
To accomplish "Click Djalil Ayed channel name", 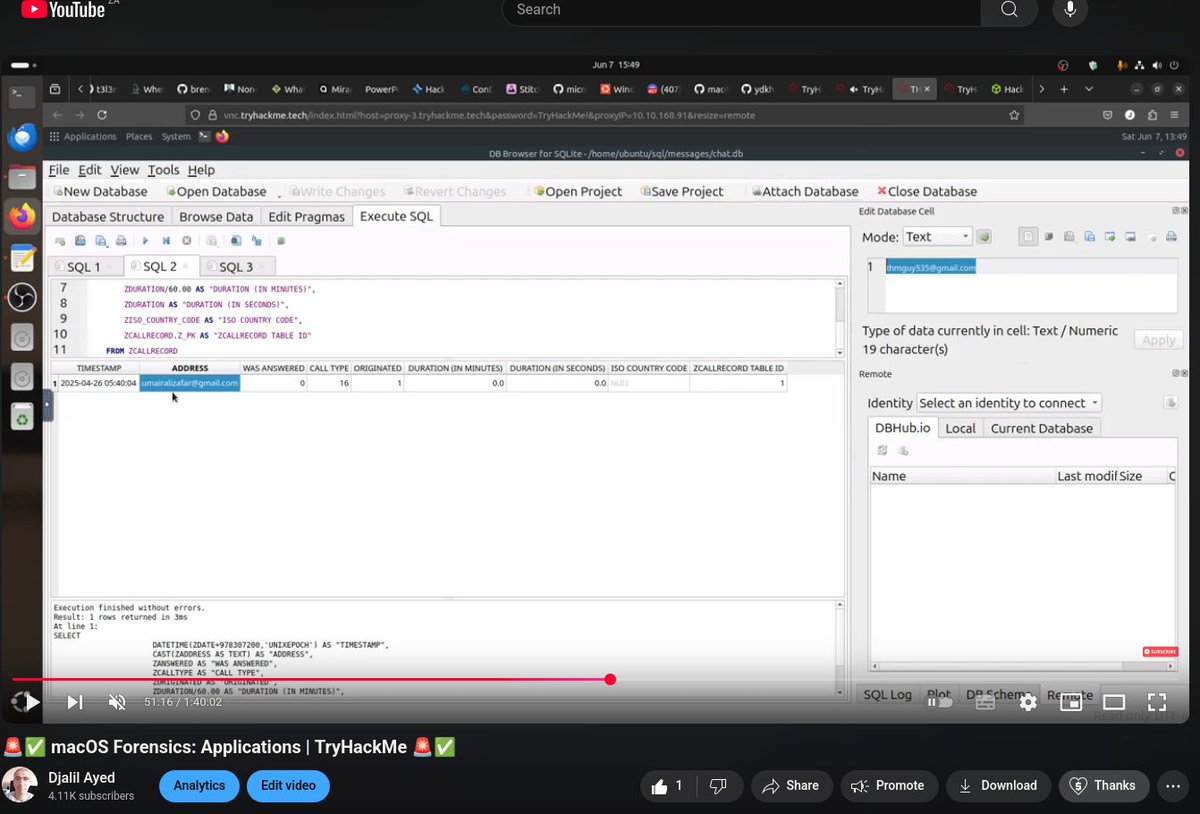I will [81, 778].
